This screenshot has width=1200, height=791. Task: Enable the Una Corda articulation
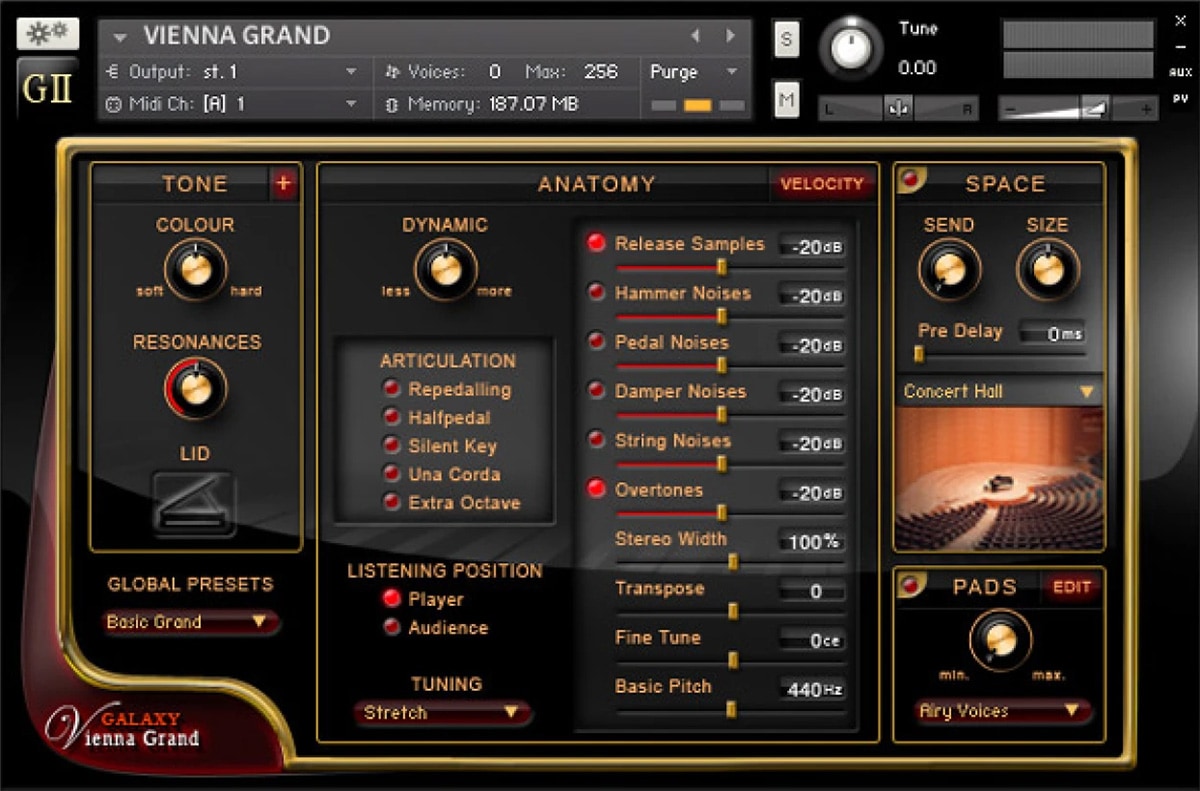coord(392,474)
